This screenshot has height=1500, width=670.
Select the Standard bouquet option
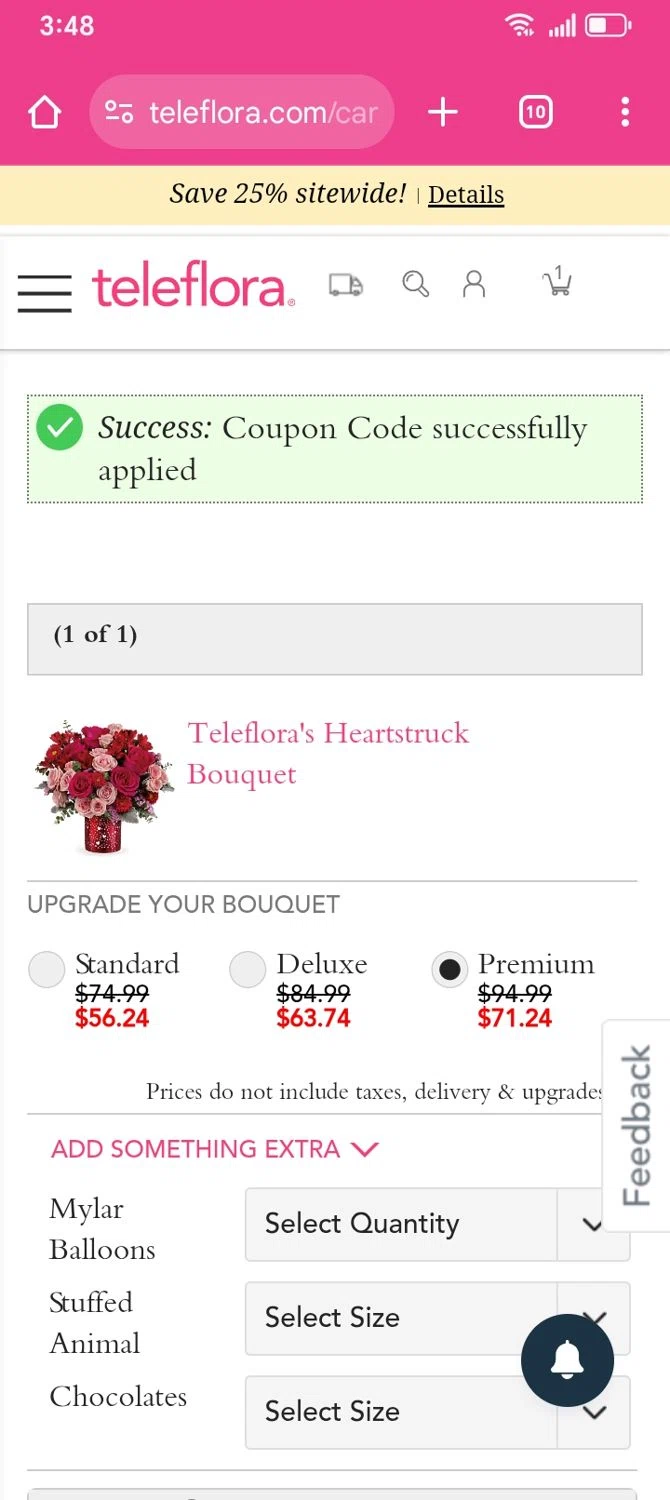click(x=47, y=969)
